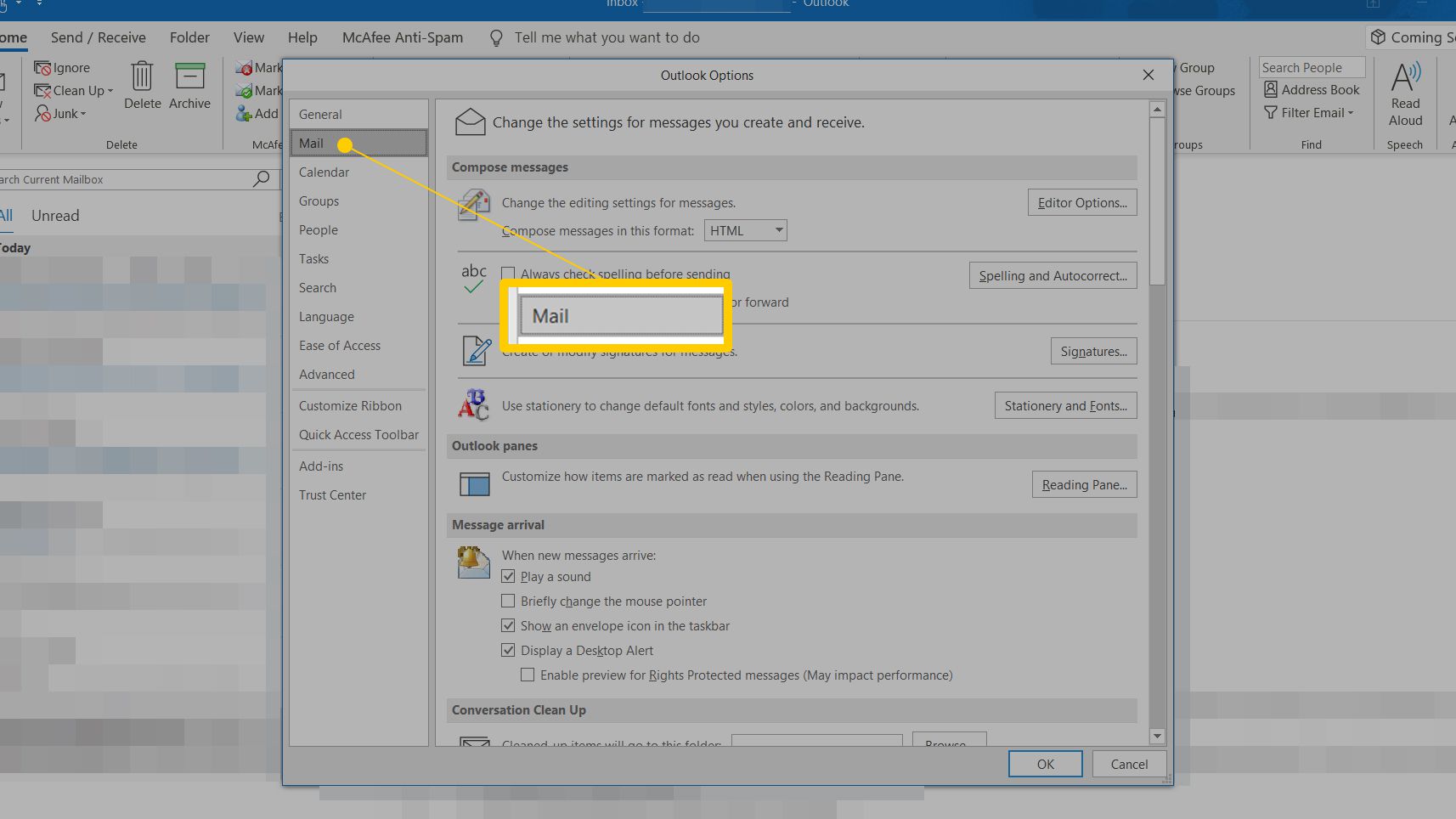Select Groups in the options list
Viewport: 1456px width, 819px height.
click(x=358, y=201)
